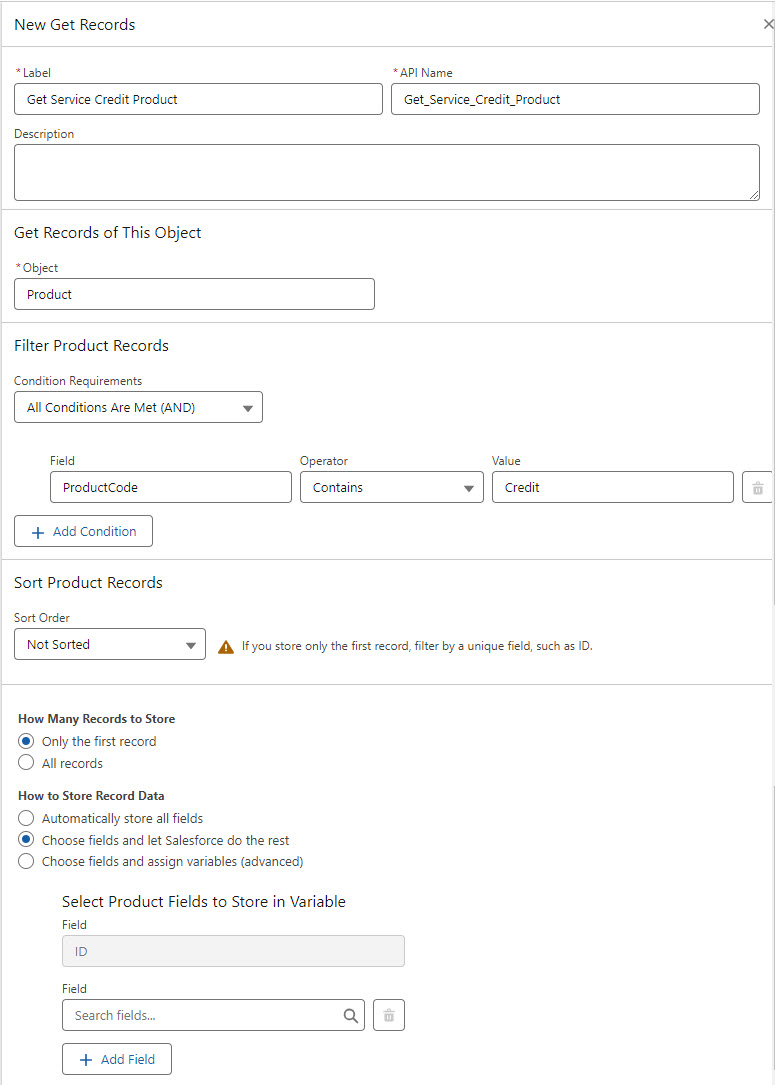Click inside the Description text area

(x=386, y=172)
